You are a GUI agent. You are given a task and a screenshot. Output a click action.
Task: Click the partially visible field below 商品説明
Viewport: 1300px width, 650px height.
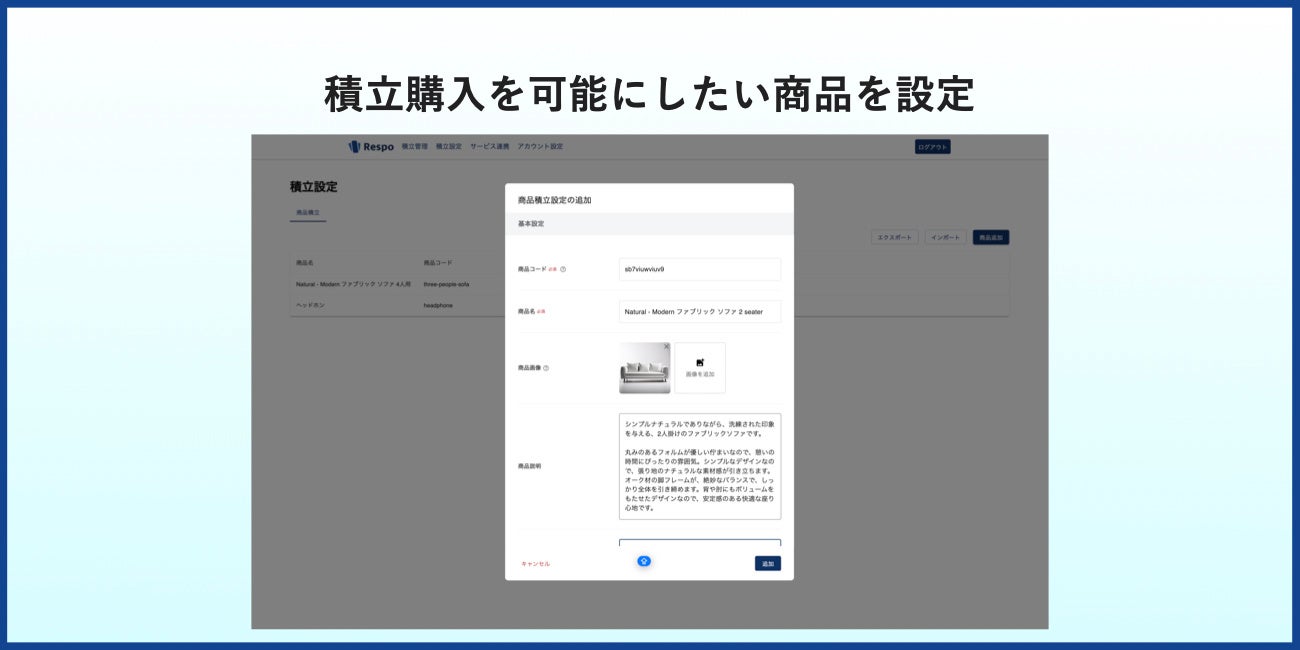[x=700, y=543]
